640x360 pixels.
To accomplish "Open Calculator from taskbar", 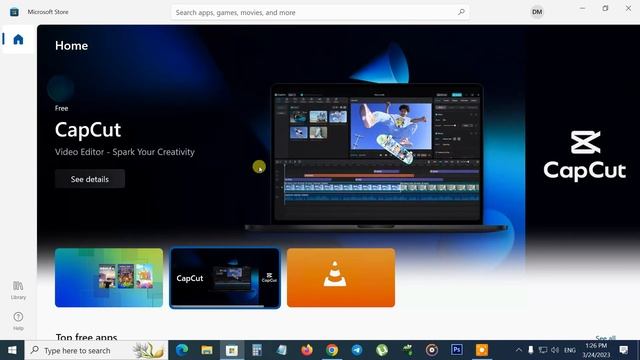I will point(257,350).
